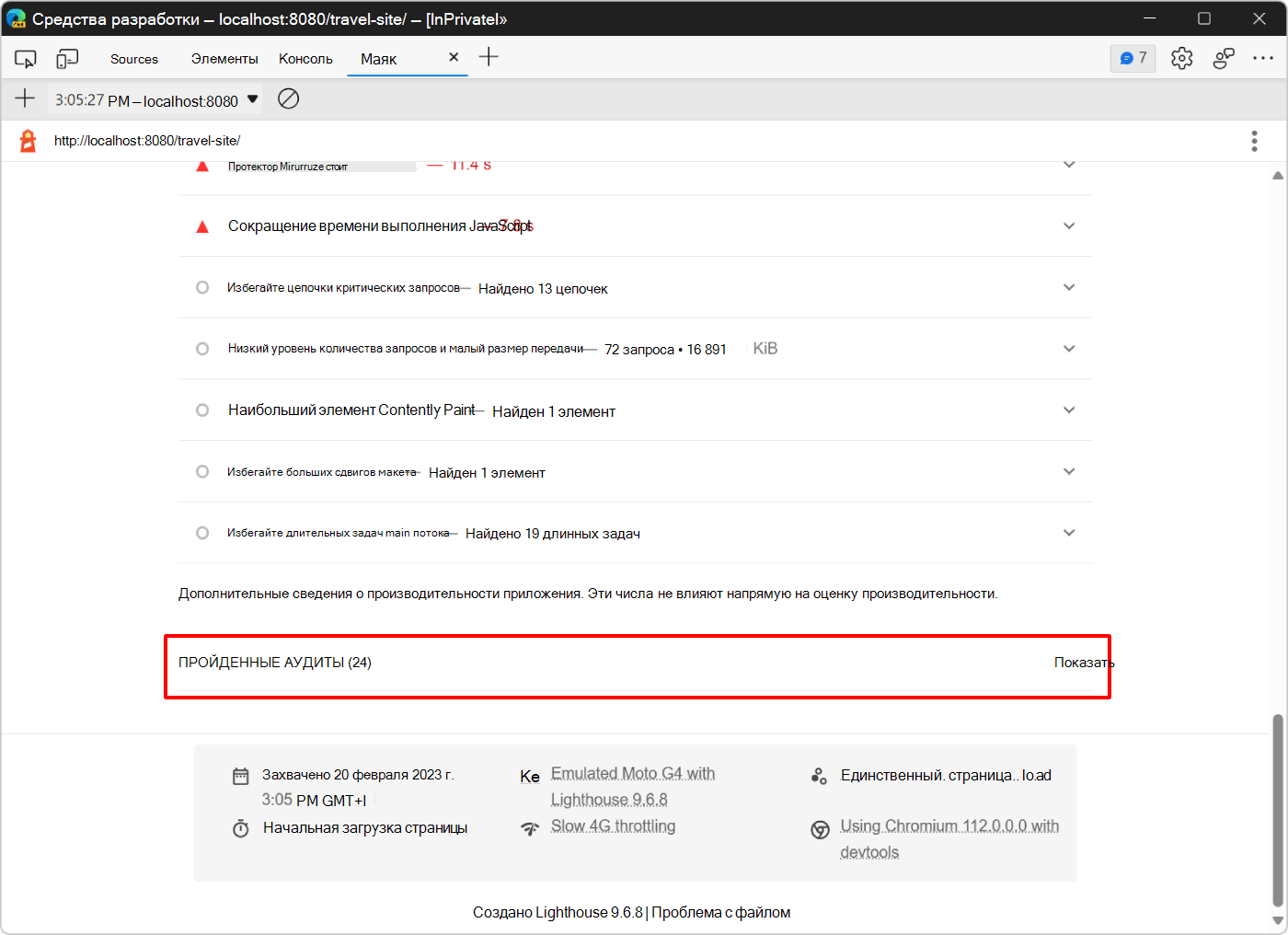Click the Найдено 19 длинных задач text
The image size is (1288, 935).
tap(553, 534)
